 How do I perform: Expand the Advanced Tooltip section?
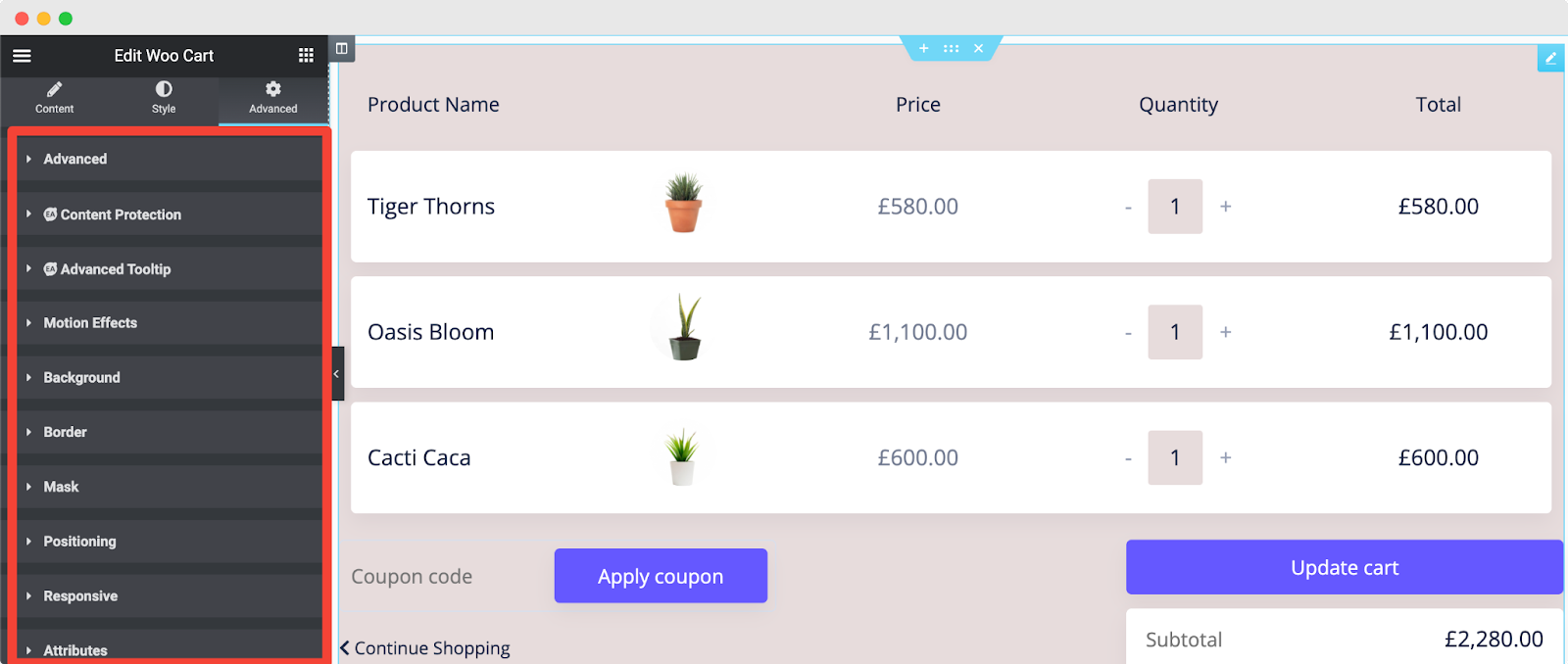tap(115, 269)
